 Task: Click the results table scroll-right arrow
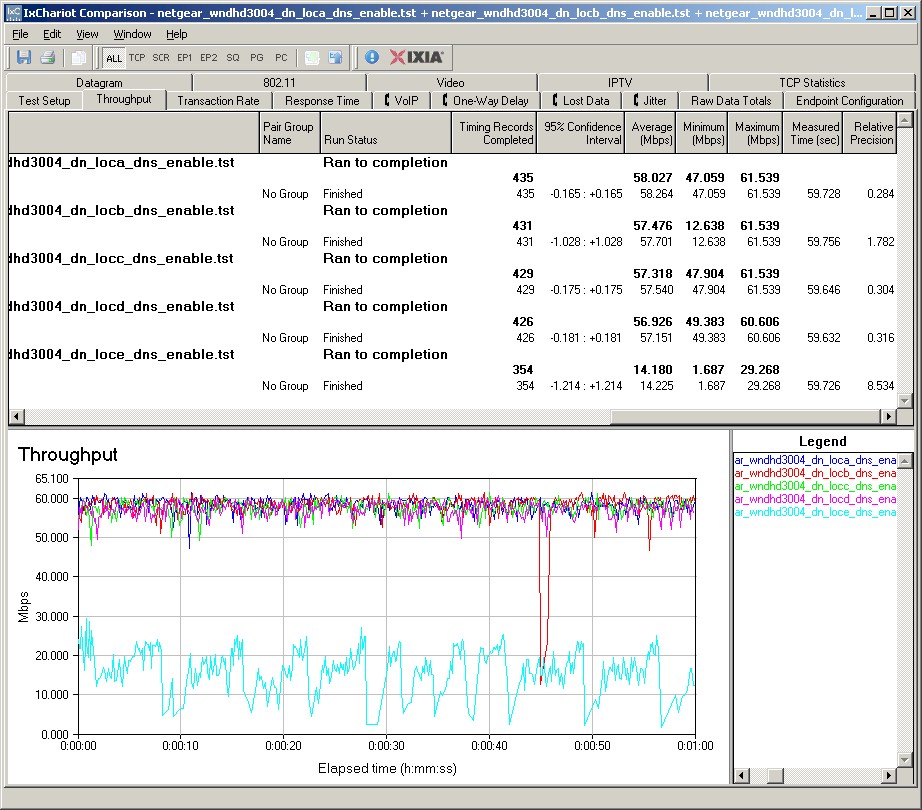click(x=889, y=417)
